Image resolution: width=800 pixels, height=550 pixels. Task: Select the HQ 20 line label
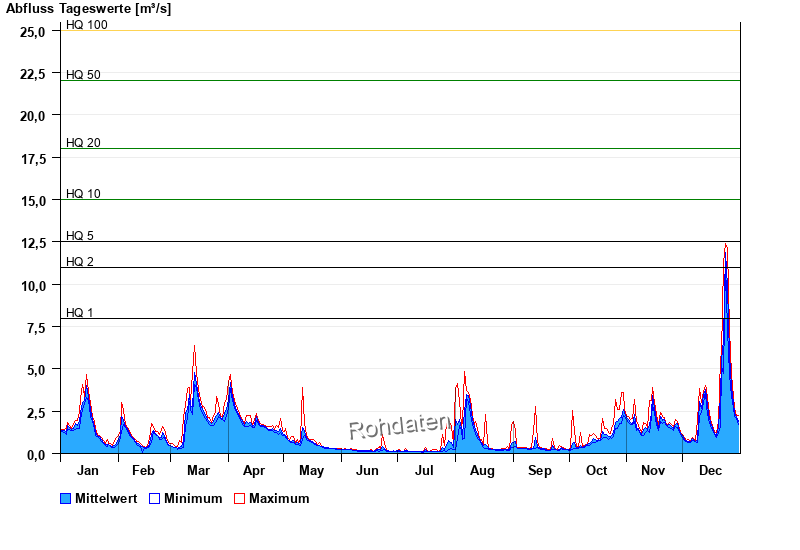coord(83,143)
